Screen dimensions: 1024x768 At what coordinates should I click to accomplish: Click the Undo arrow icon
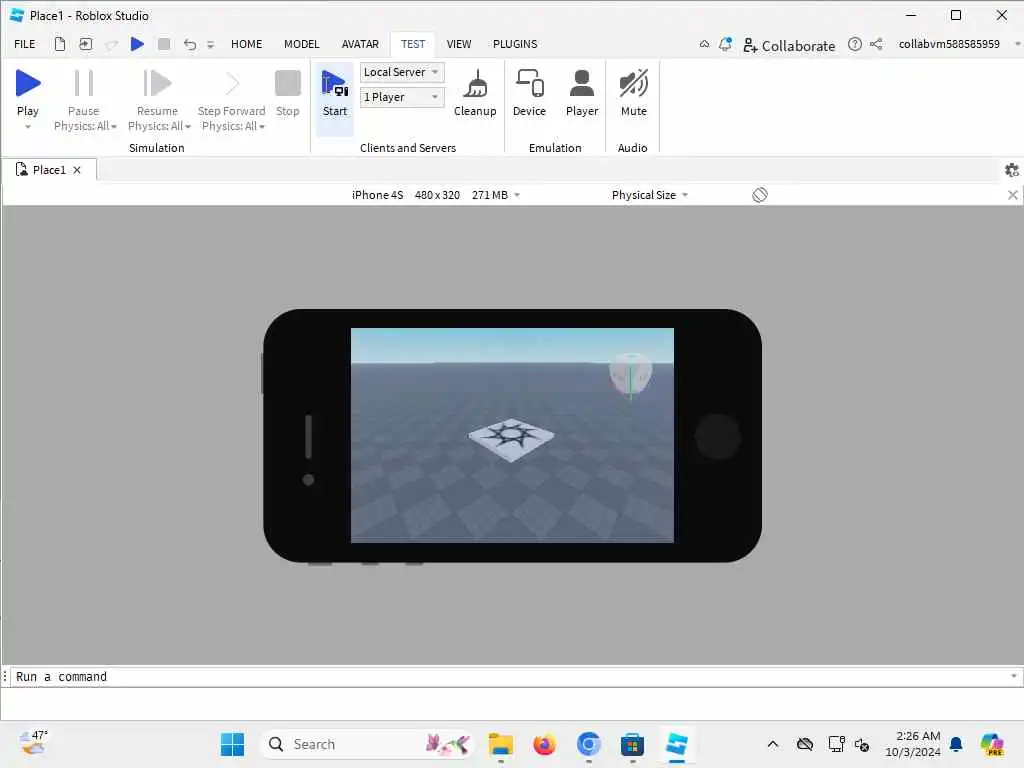point(189,44)
